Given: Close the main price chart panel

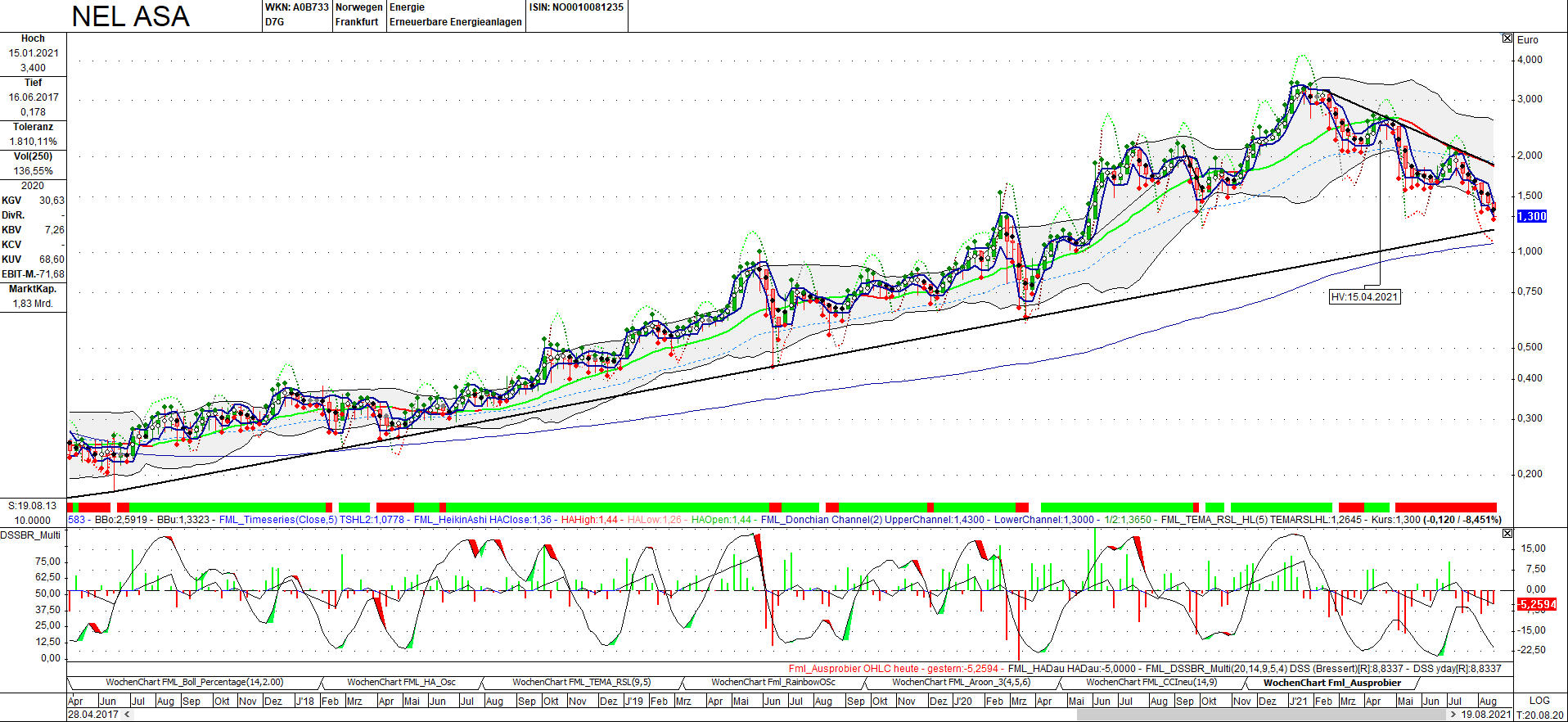Looking at the screenshot, I should (x=1507, y=38).
